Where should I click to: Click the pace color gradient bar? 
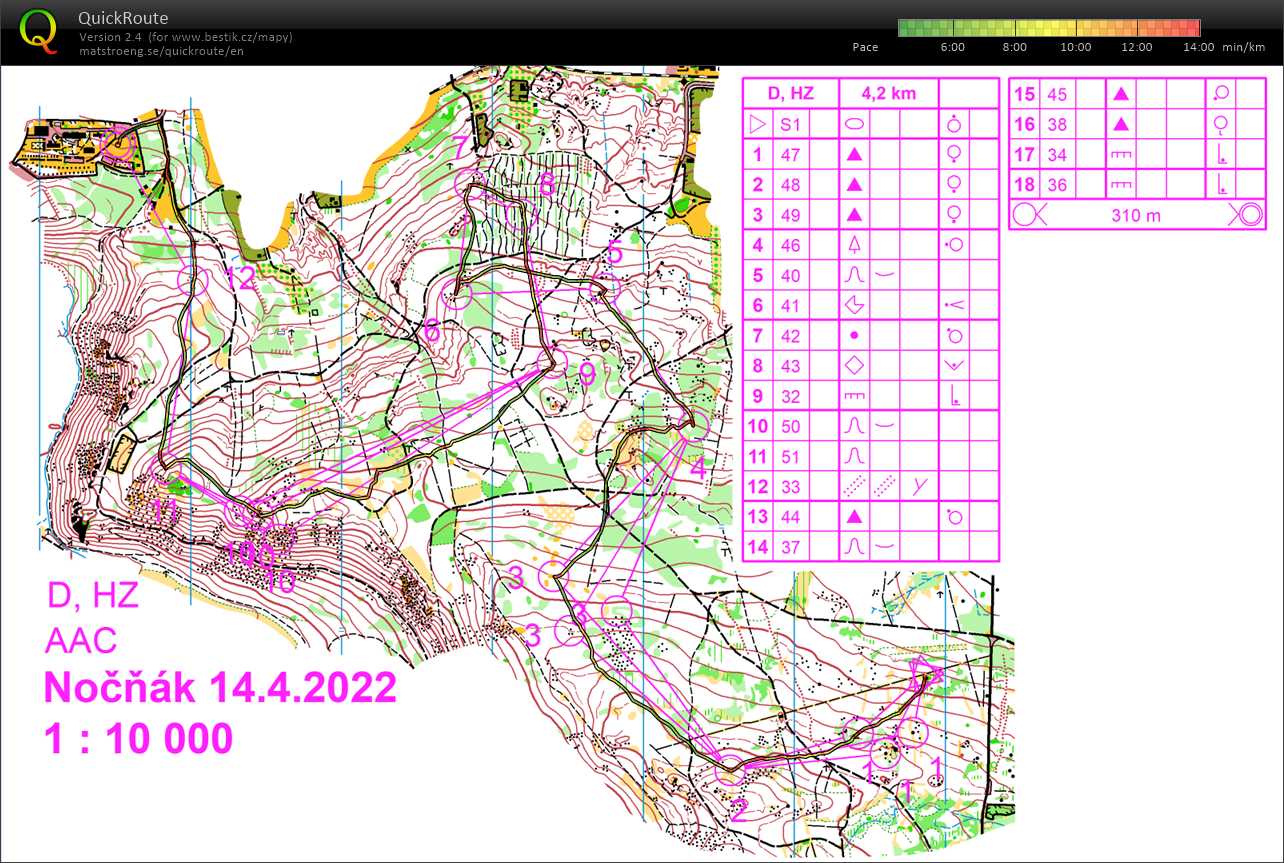tap(1050, 27)
